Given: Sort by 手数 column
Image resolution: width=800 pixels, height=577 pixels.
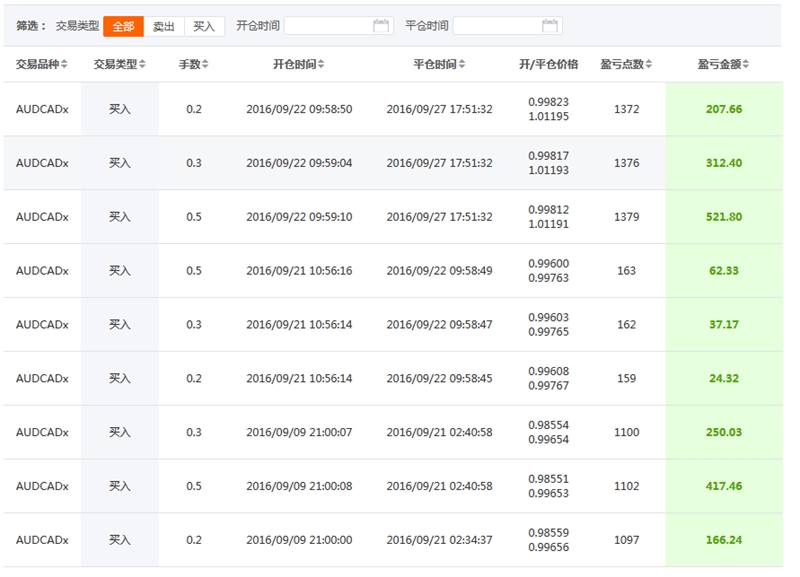Looking at the screenshot, I should tap(193, 64).
